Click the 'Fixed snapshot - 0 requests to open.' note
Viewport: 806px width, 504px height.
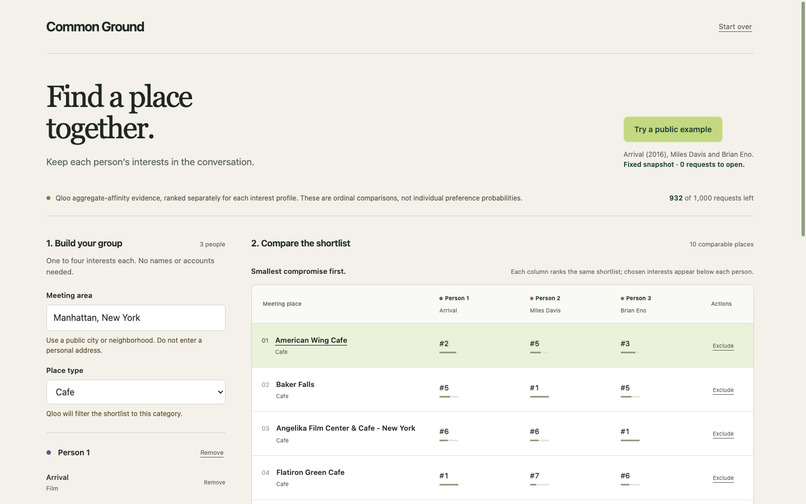pos(684,165)
